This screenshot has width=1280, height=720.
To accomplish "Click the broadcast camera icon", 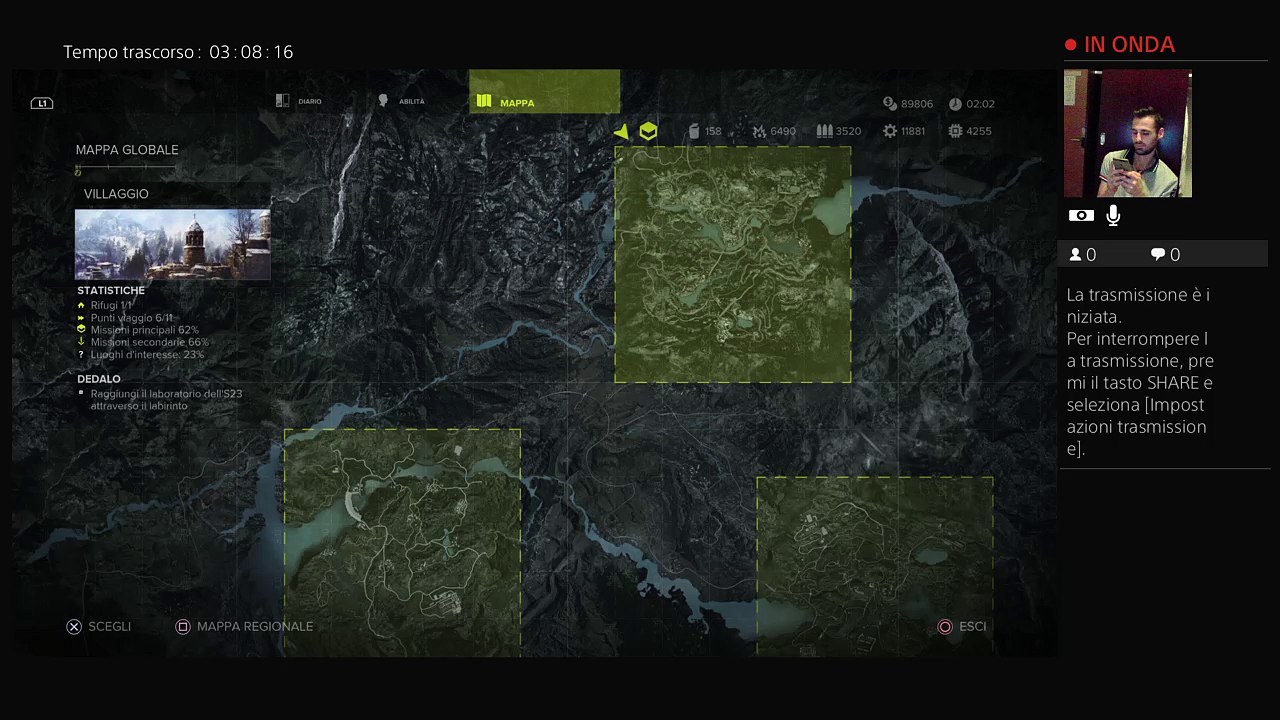I will 1081,215.
